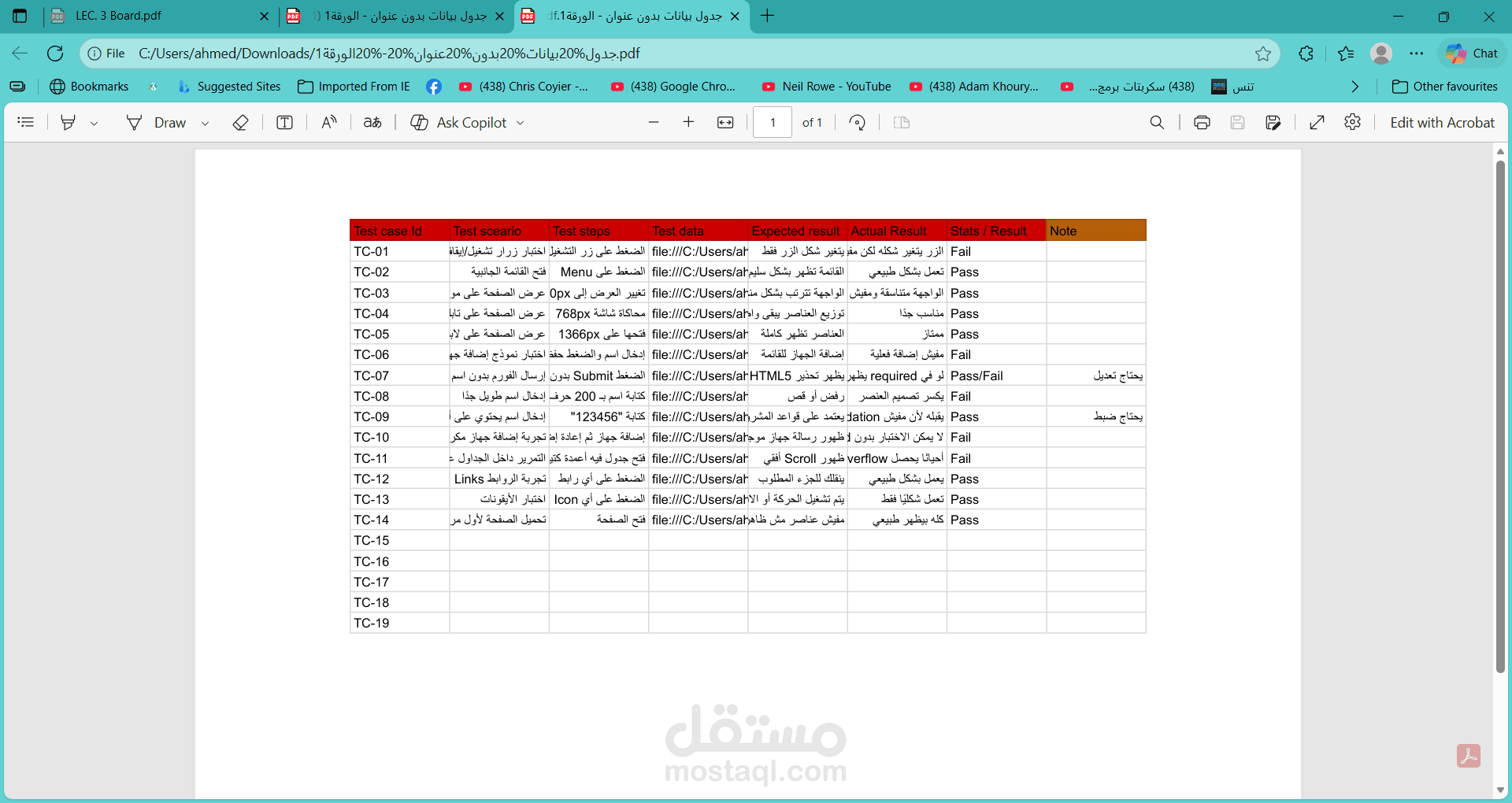Click the Edit with Acrobat button

point(1442,122)
